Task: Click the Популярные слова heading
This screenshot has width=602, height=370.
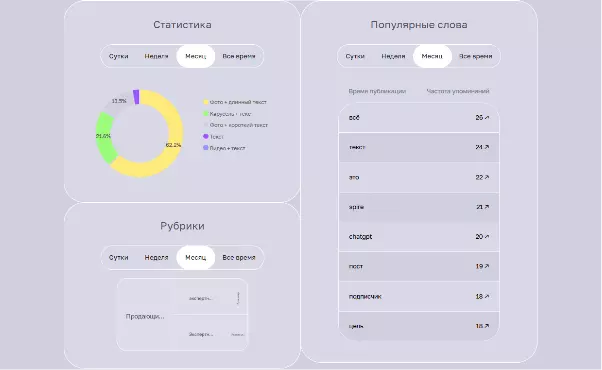Action: (419, 25)
